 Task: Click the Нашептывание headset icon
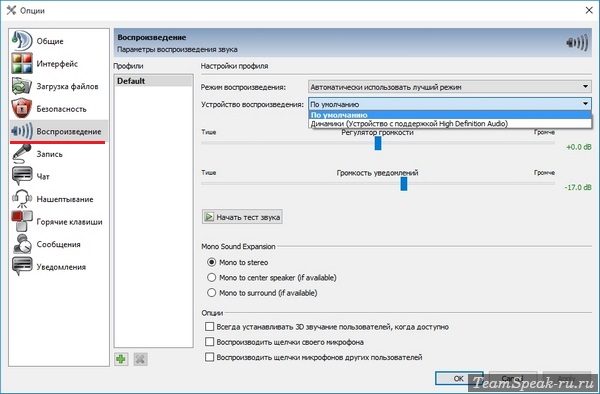(x=22, y=199)
